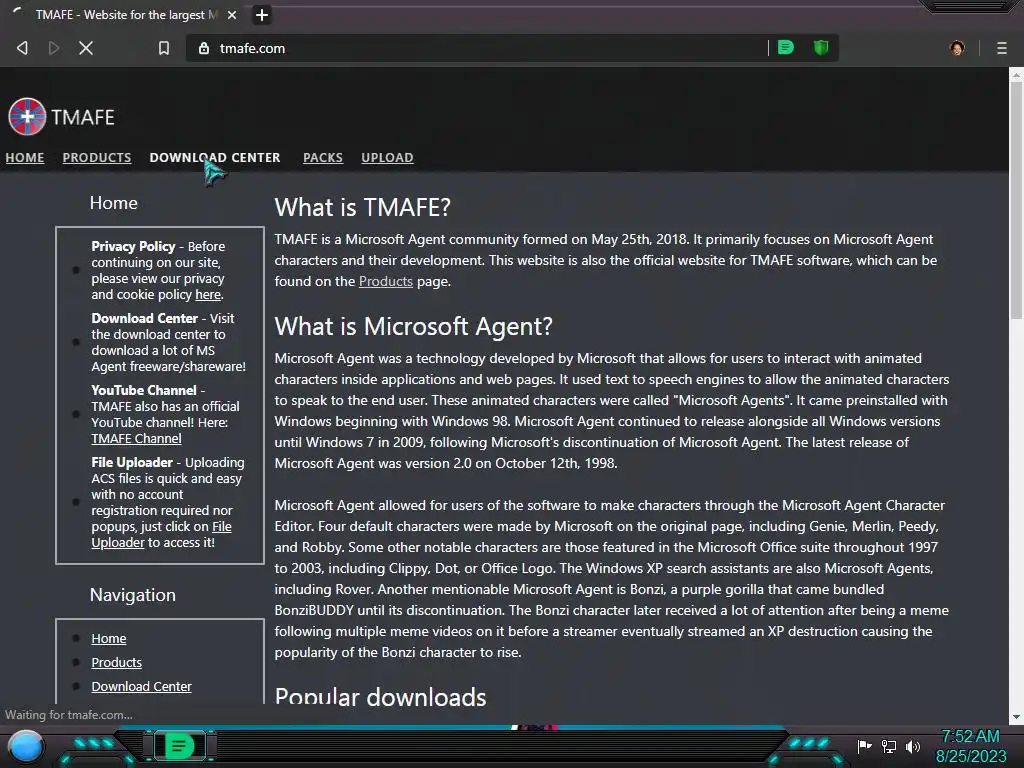The width and height of the screenshot is (1024, 768).
Task: Bookmark this page icon
Action: (x=164, y=48)
